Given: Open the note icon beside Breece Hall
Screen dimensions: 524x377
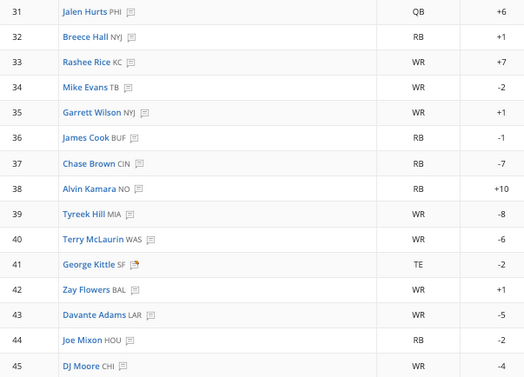Looking at the screenshot, I should point(132,37).
